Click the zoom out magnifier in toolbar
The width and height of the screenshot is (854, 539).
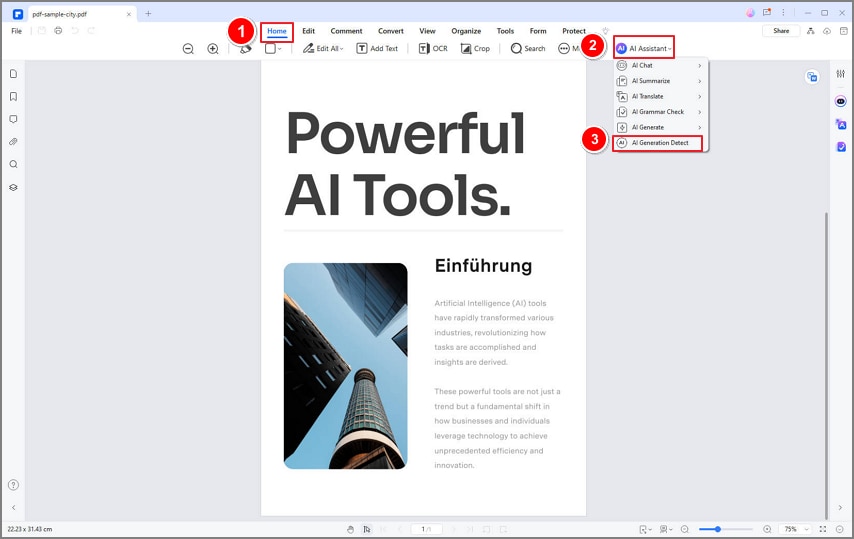pos(188,48)
